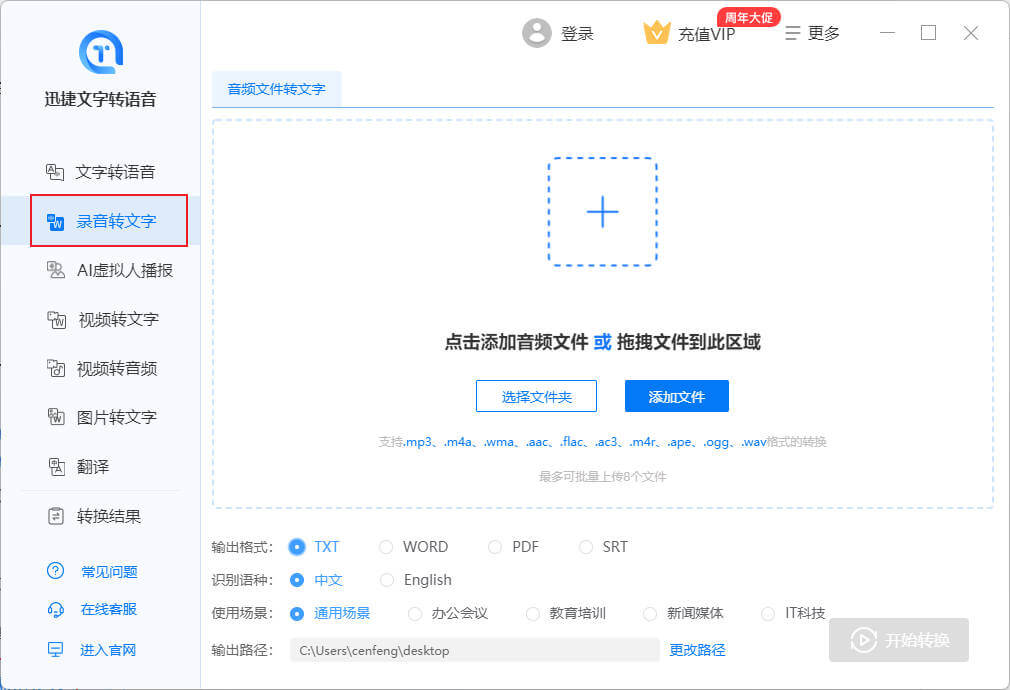This screenshot has height=690, width=1010.
Task: Set recognition language to English
Action: click(387, 580)
